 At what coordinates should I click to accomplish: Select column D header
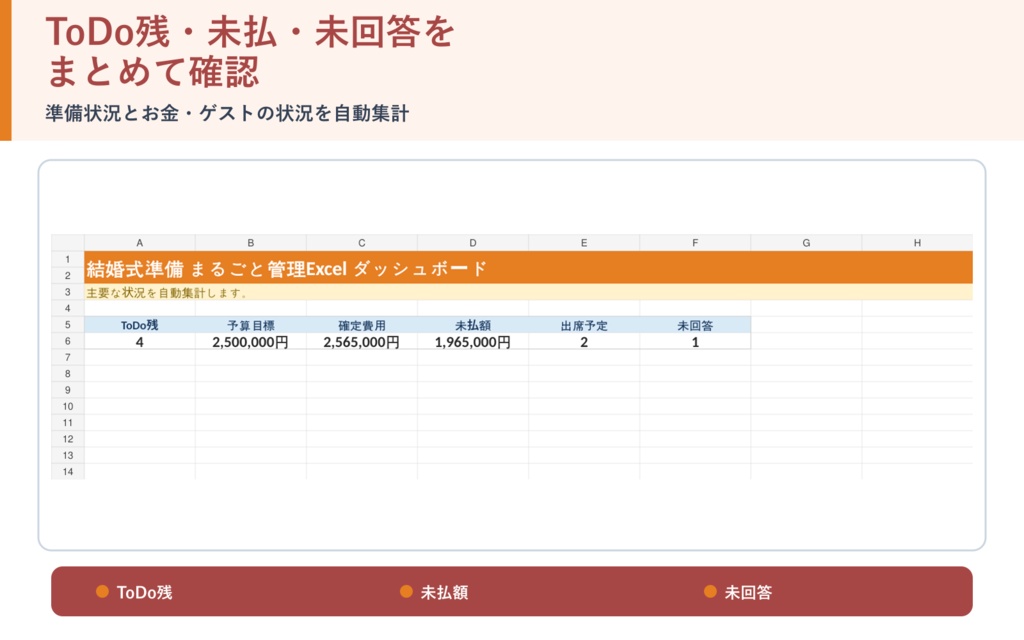[473, 243]
